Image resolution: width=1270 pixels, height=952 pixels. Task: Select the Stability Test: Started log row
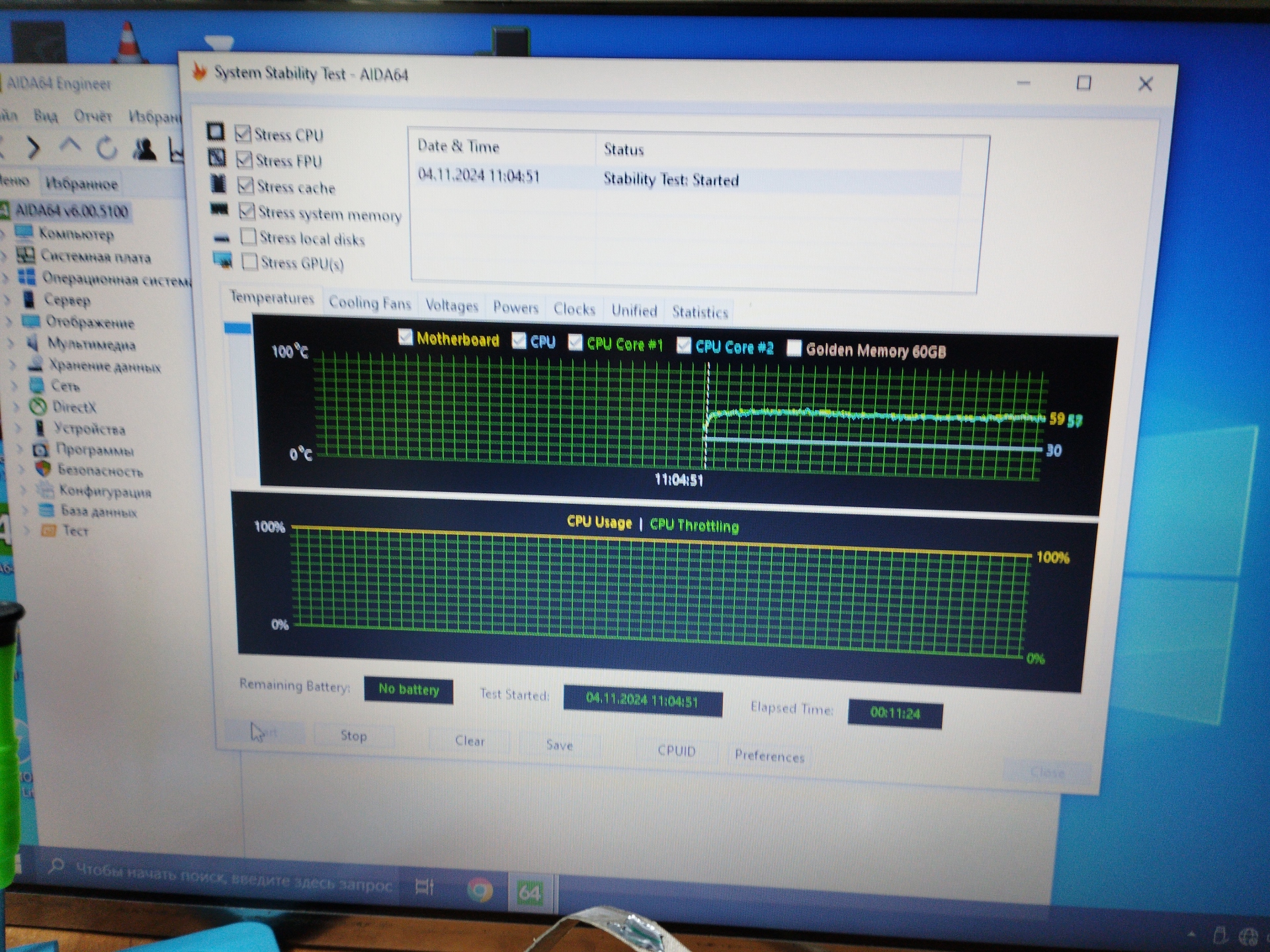point(688,178)
